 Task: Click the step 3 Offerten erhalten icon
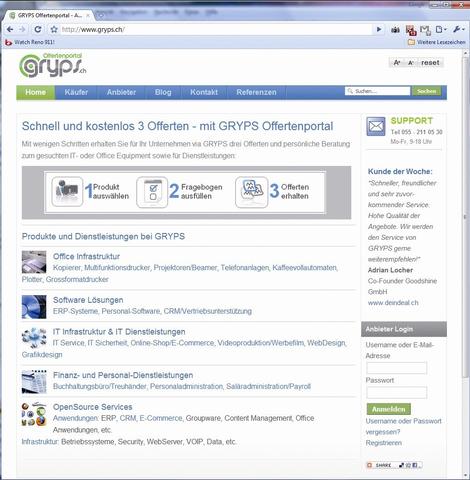[x=251, y=192]
